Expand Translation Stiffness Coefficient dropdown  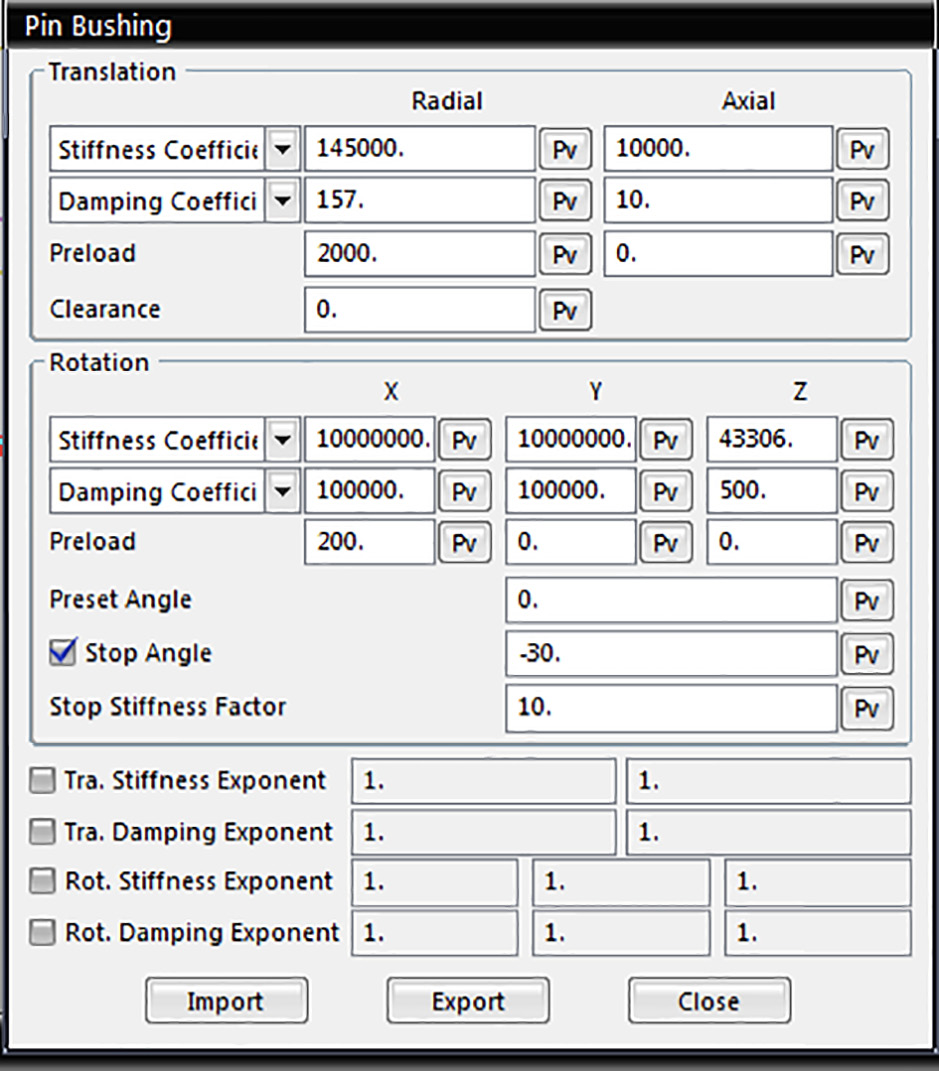[284, 150]
